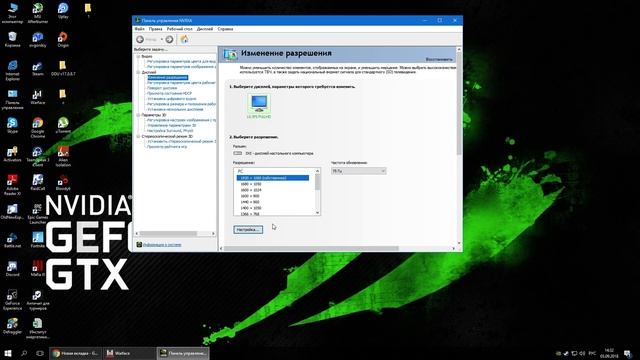Open the notification center icon
Image resolution: width=640 pixels, height=360 pixels.
point(628,353)
